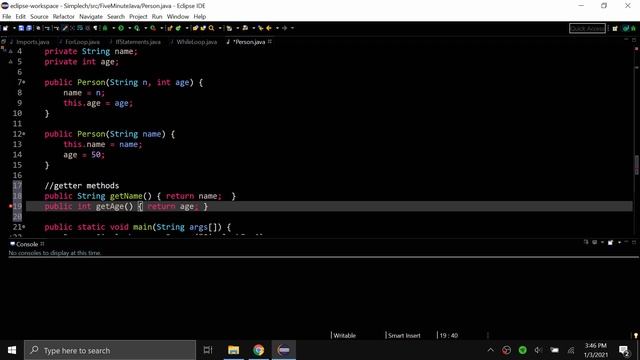This screenshot has width=640, height=360.
Task: Click the Next Annotation toolbar icon
Action: 229,28
